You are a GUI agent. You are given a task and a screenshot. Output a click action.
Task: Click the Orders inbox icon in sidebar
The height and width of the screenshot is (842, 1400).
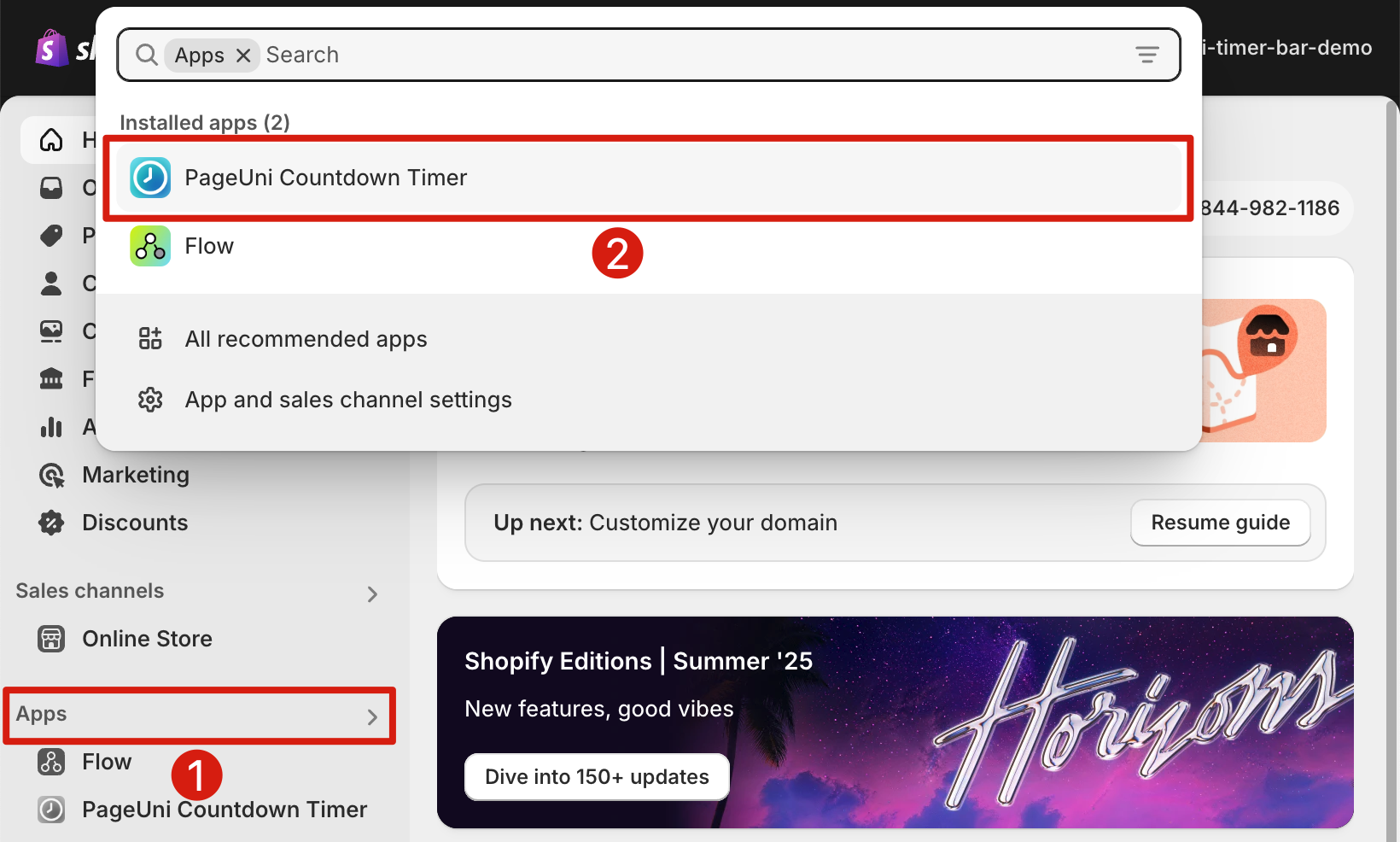click(51, 188)
